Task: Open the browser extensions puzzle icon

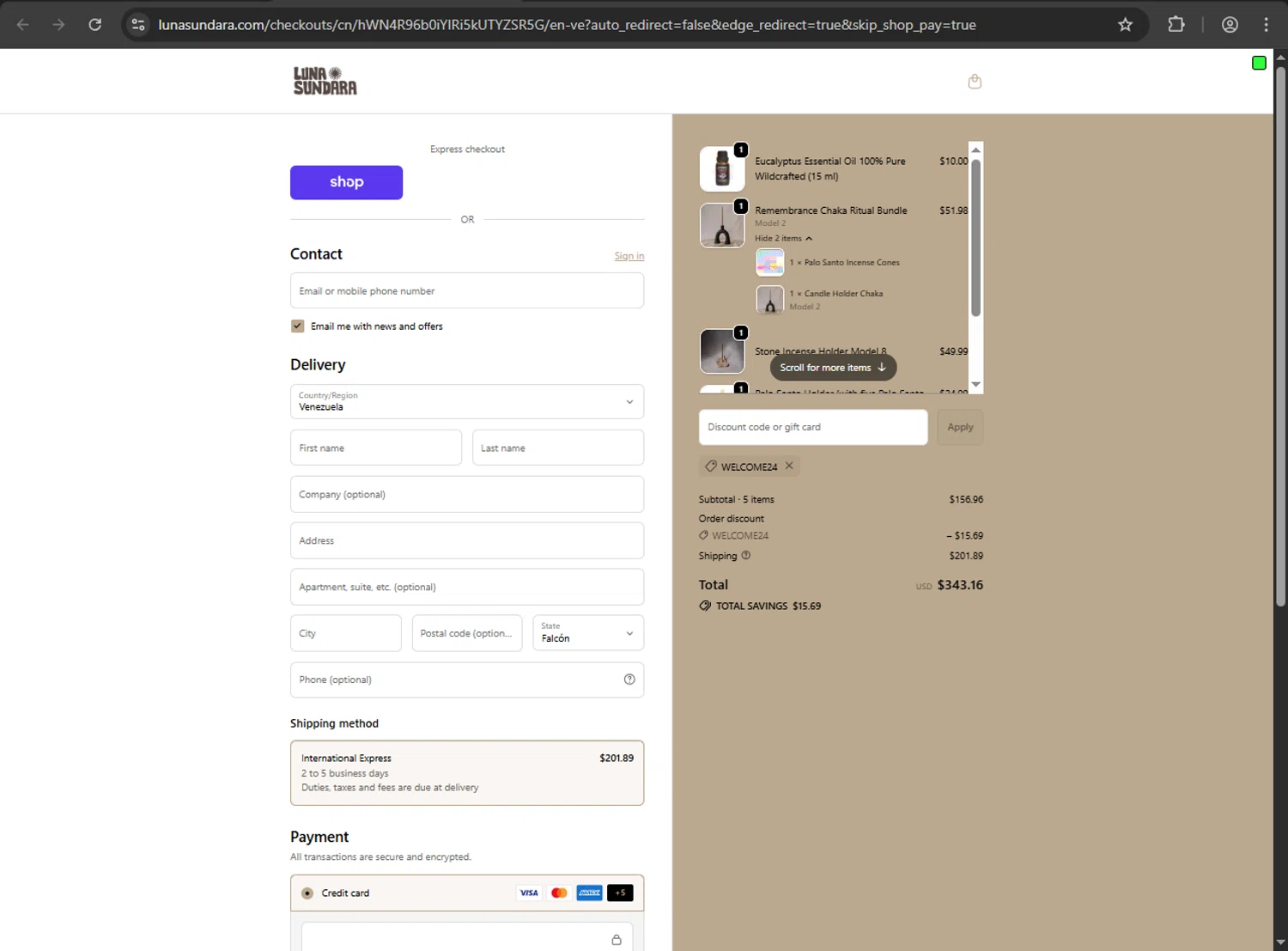Action: coord(1176,25)
